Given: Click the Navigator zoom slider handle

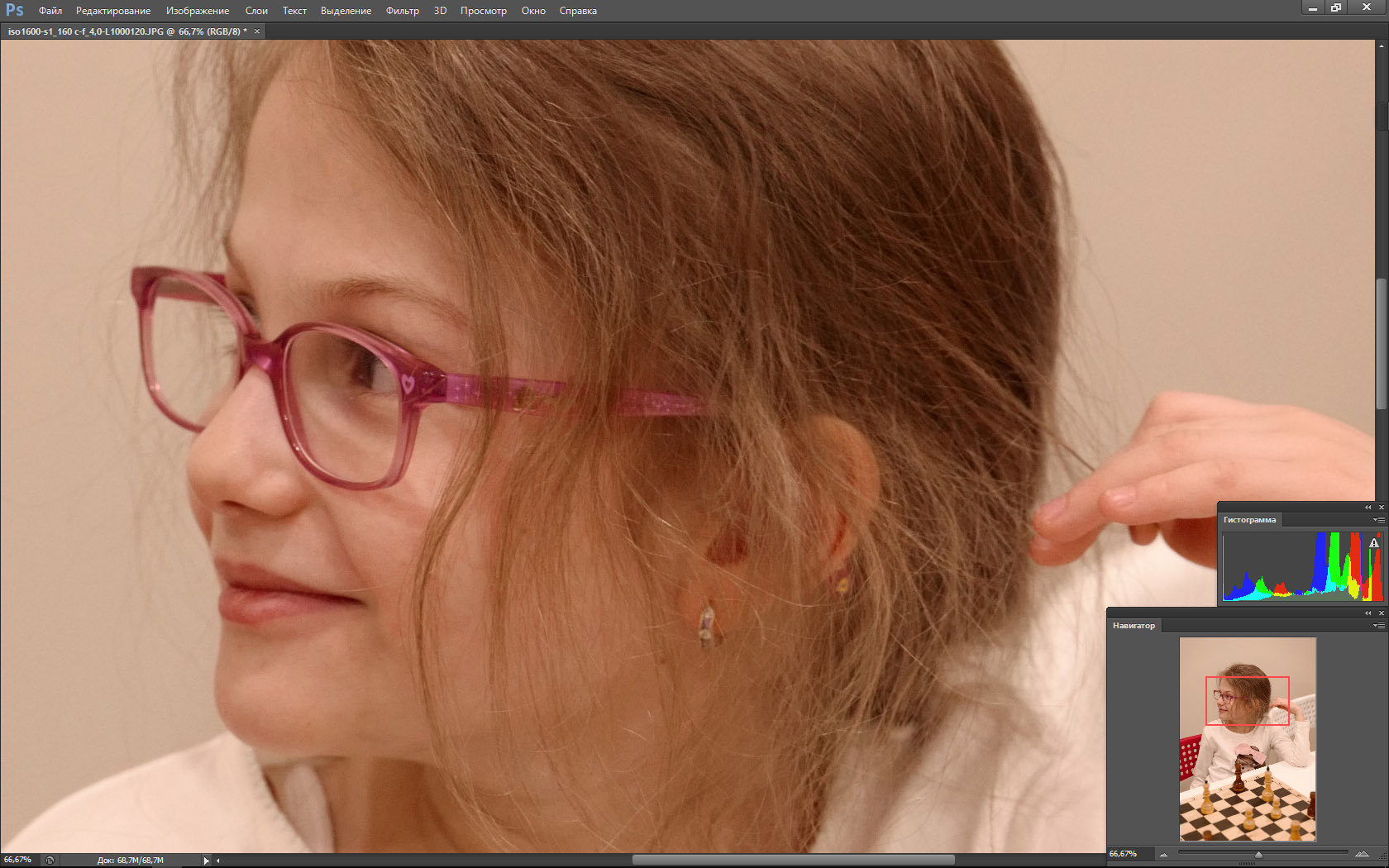Looking at the screenshot, I should coord(1258,855).
